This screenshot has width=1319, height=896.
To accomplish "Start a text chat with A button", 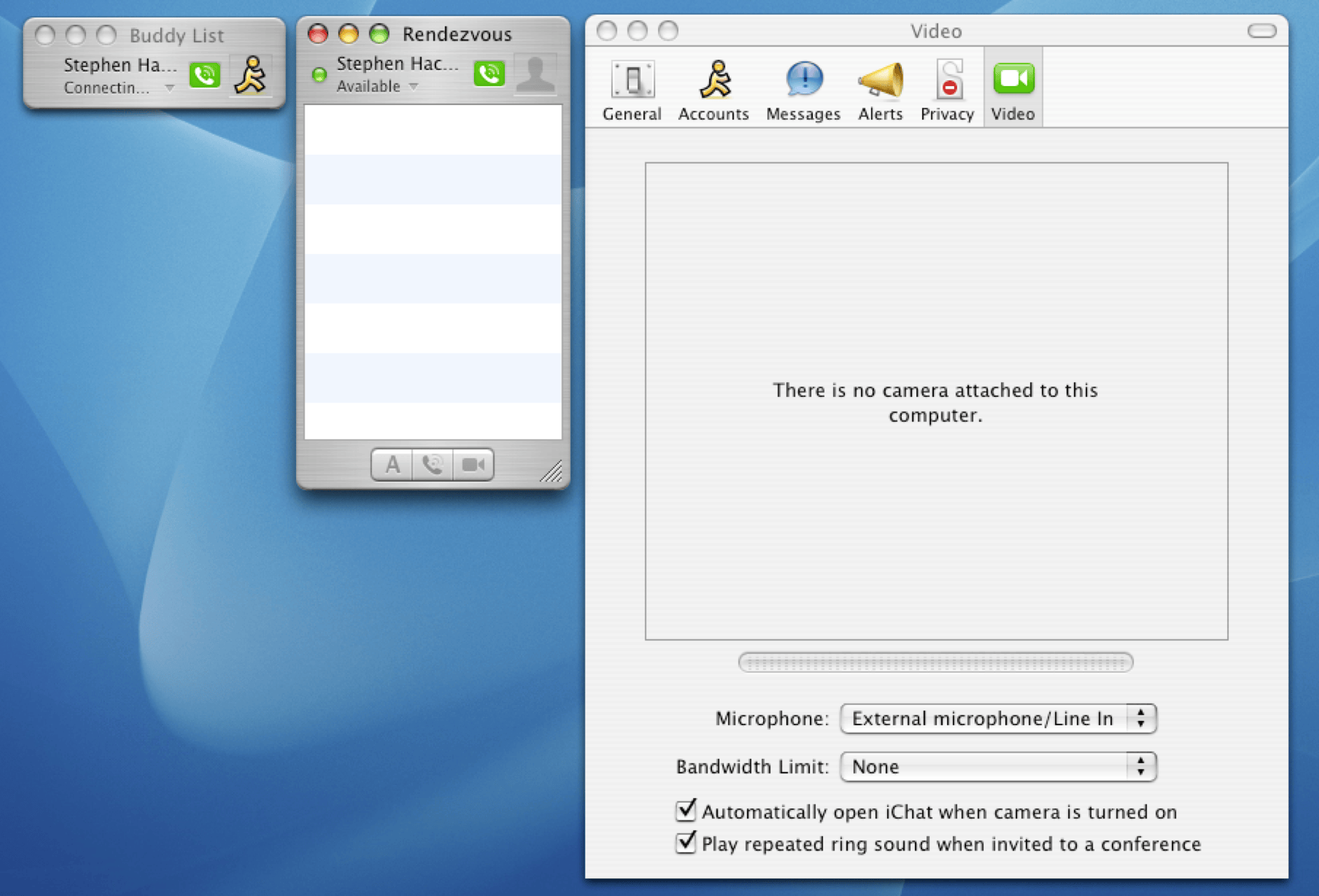I will (x=392, y=465).
